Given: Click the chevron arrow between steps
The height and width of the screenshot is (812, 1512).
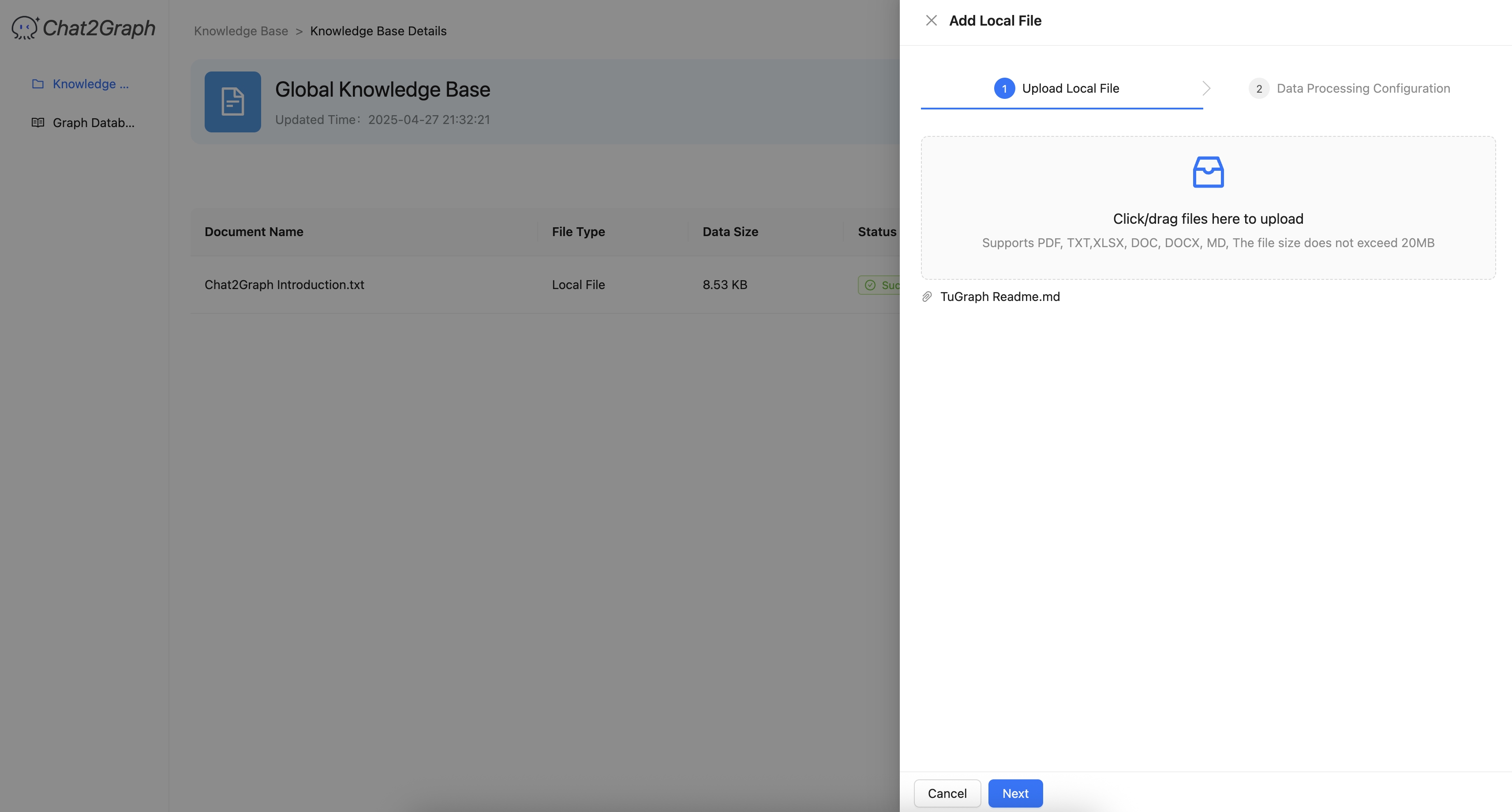Looking at the screenshot, I should (1206, 89).
